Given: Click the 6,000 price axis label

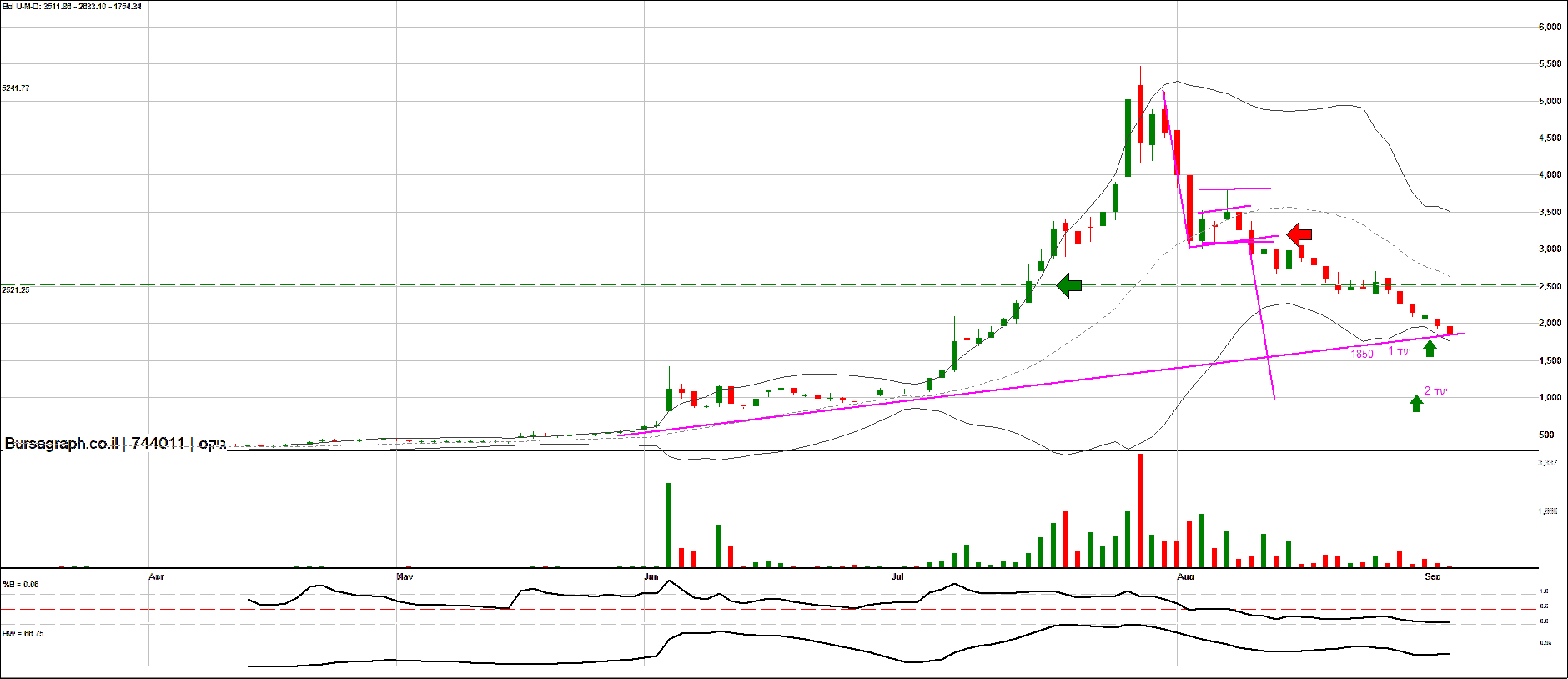Looking at the screenshot, I should 1550,27.
